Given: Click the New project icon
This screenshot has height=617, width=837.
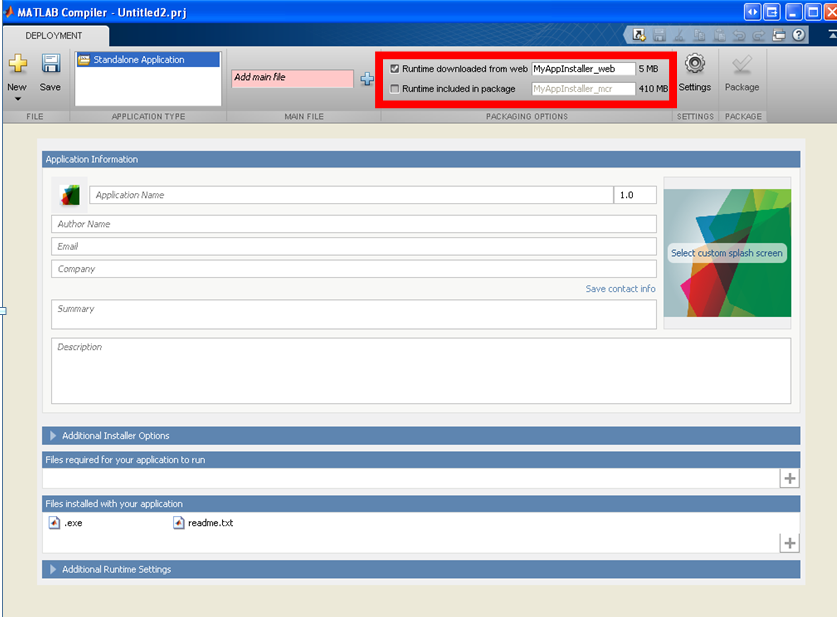Looking at the screenshot, I should (x=17, y=66).
